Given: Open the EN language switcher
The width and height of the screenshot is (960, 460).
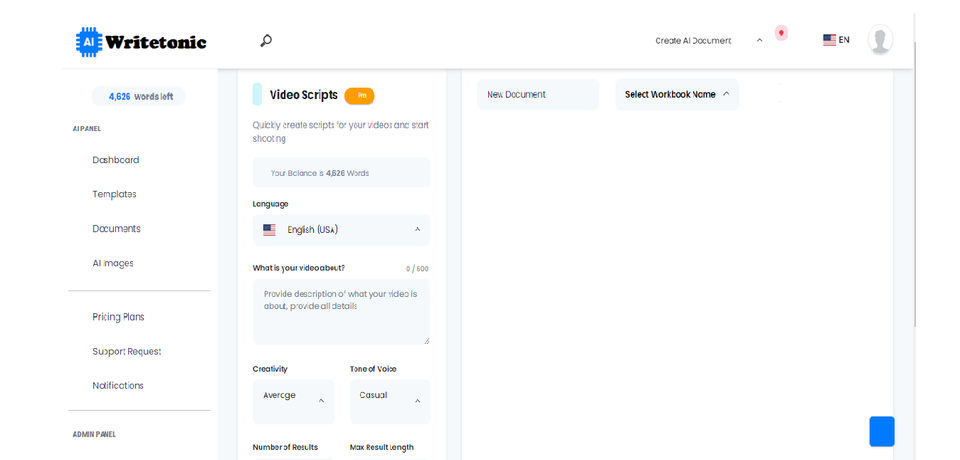Looking at the screenshot, I should 836,40.
